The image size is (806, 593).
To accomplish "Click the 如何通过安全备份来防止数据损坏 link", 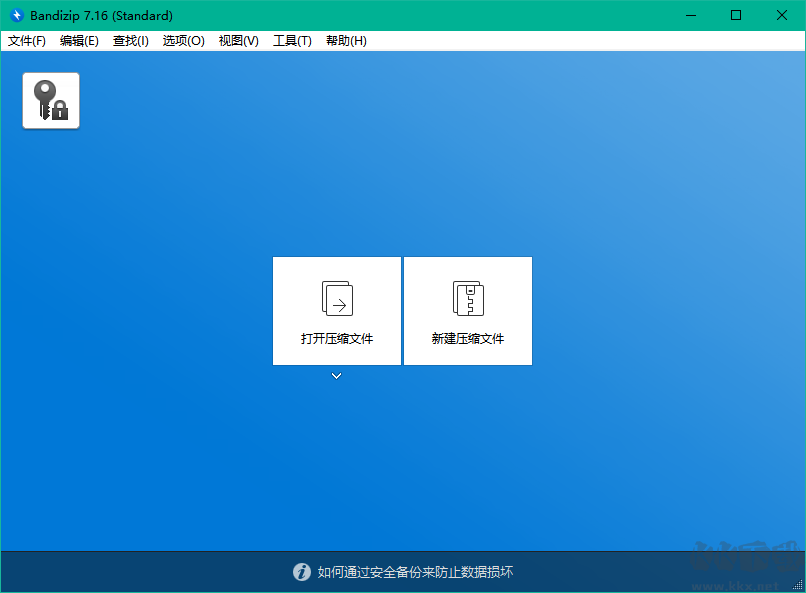I will click(x=417, y=572).
